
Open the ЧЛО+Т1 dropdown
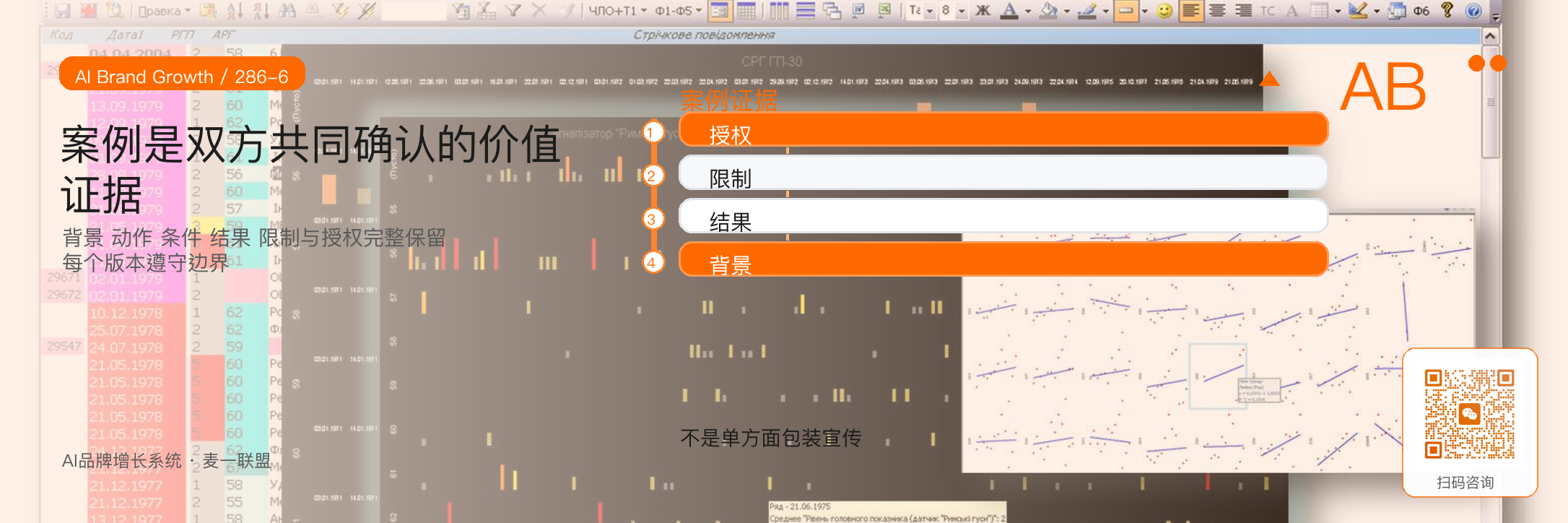(x=617, y=11)
